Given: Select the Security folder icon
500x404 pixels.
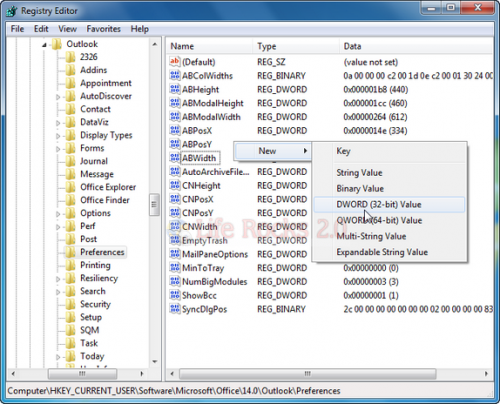Looking at the screenshot, I should pos(70,304).
